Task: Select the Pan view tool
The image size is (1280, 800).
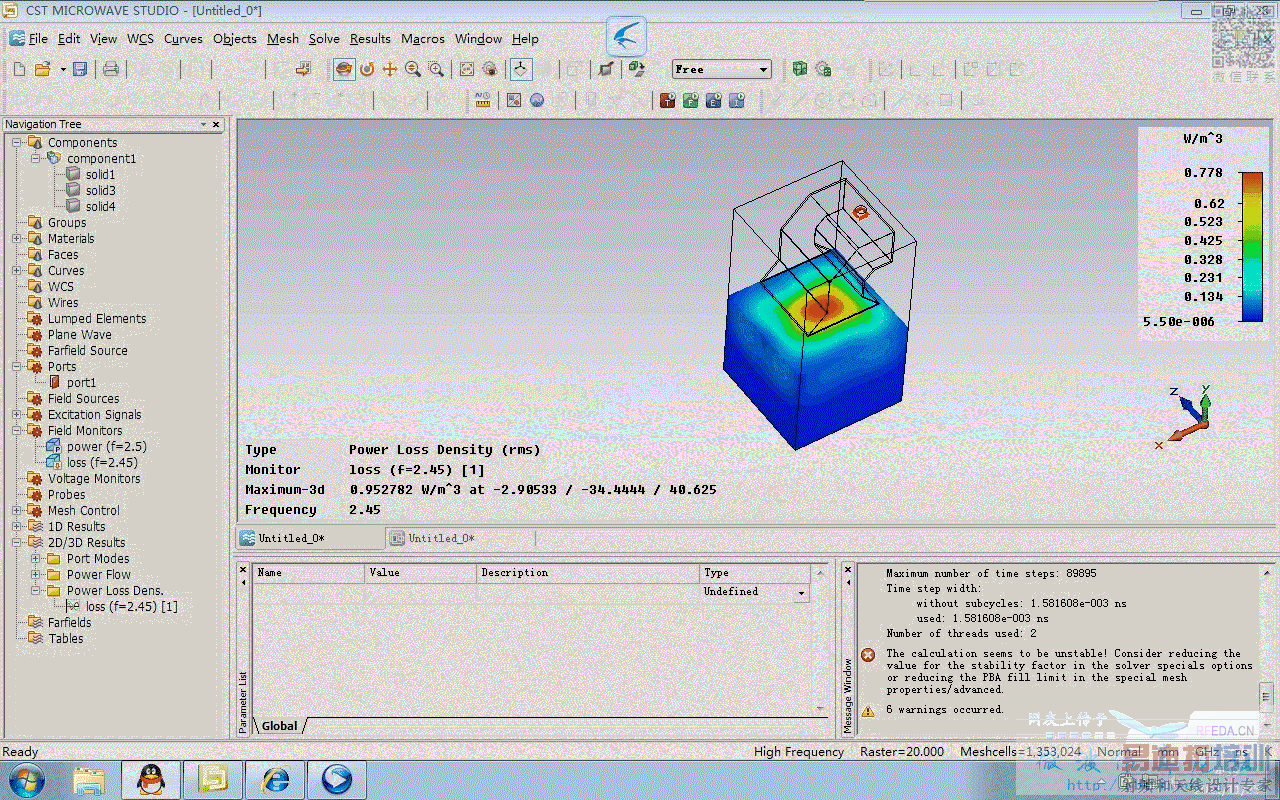Action: click(x=390, y=69)
